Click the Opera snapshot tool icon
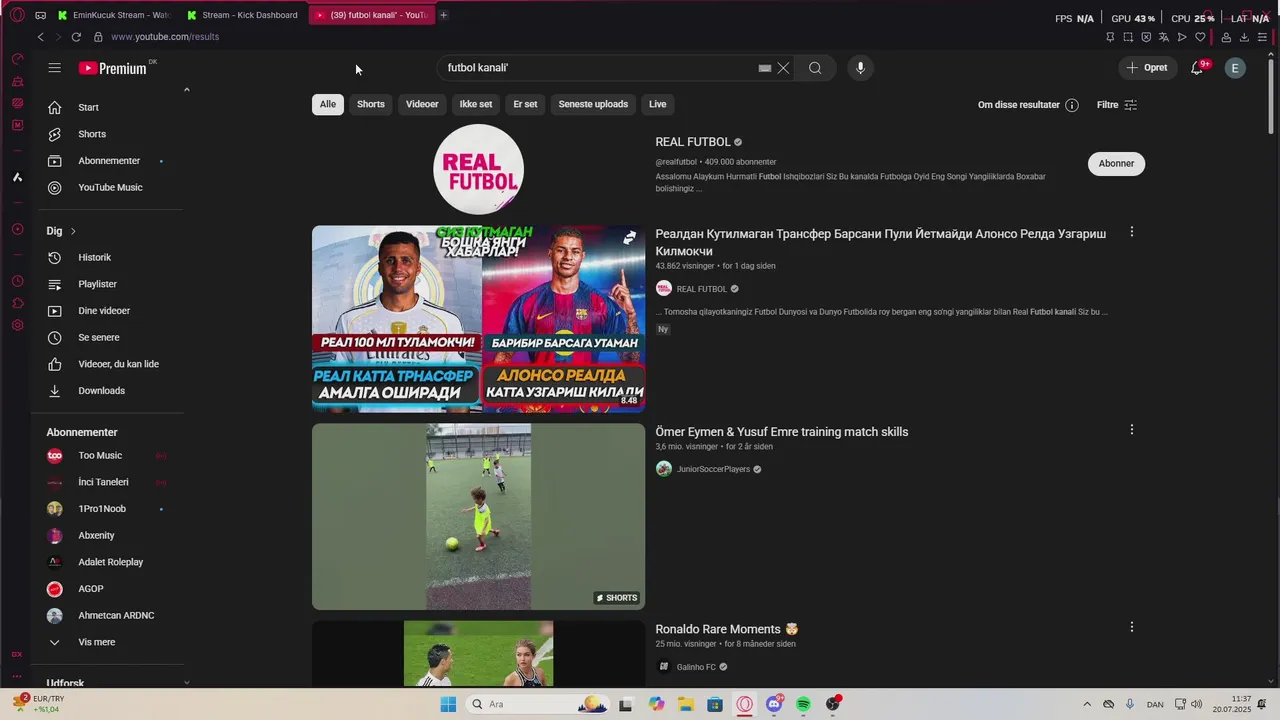This screenshot has width=1280, height=720. click(x=1128, y=37)
